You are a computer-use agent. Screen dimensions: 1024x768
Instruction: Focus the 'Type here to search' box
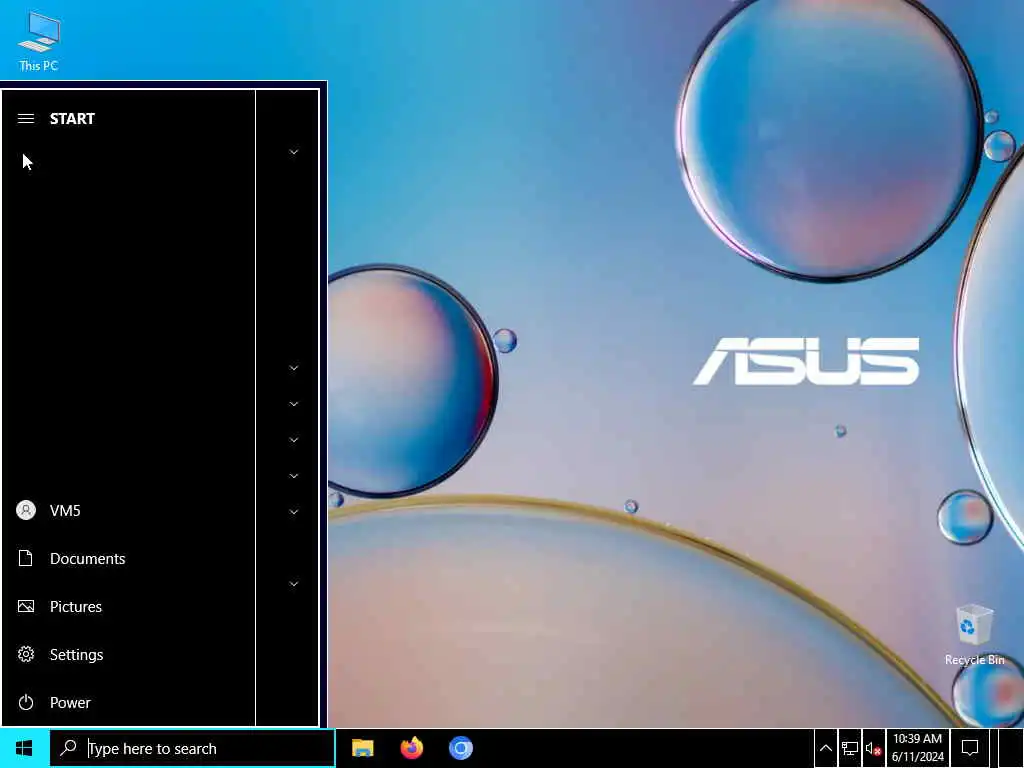193,748
